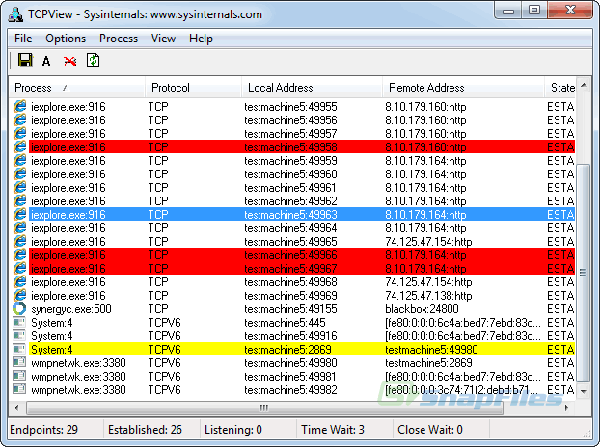Image resolution: width=600 pixels, height=447 pixels.
Task: Click the Close Wait: 0 status entry
Action: coord(430,430)
